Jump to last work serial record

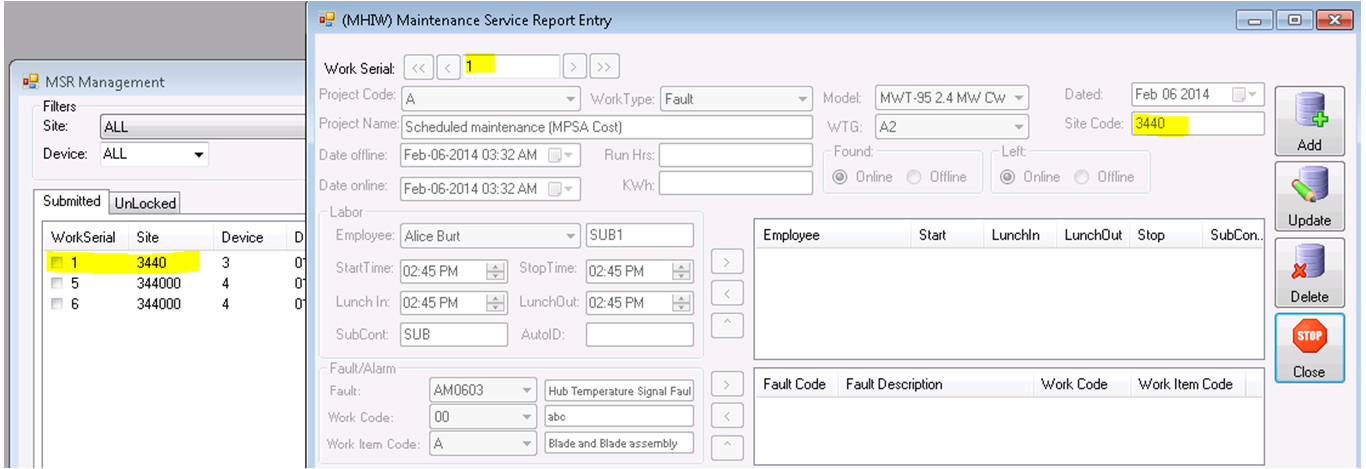tap(604, 67)
